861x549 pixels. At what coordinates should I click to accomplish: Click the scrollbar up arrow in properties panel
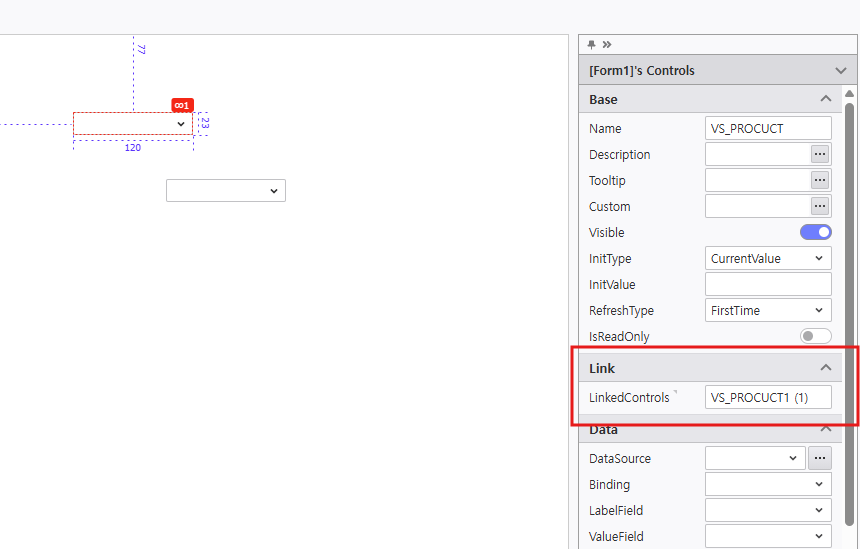tap(849, 93)
